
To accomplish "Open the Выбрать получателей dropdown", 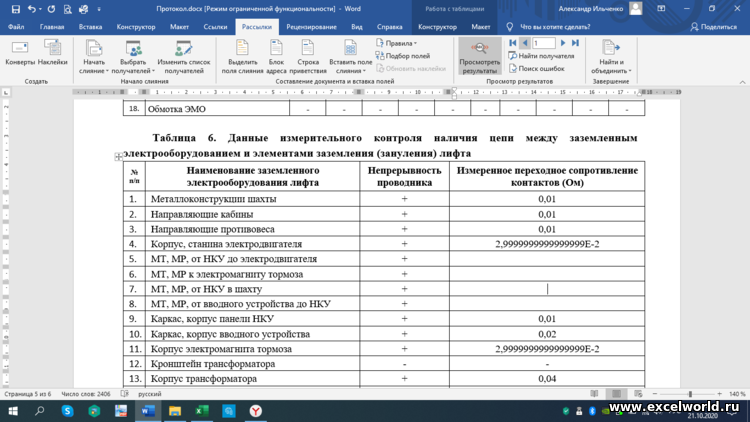I will pyautogui.click(x=133, y=57).
